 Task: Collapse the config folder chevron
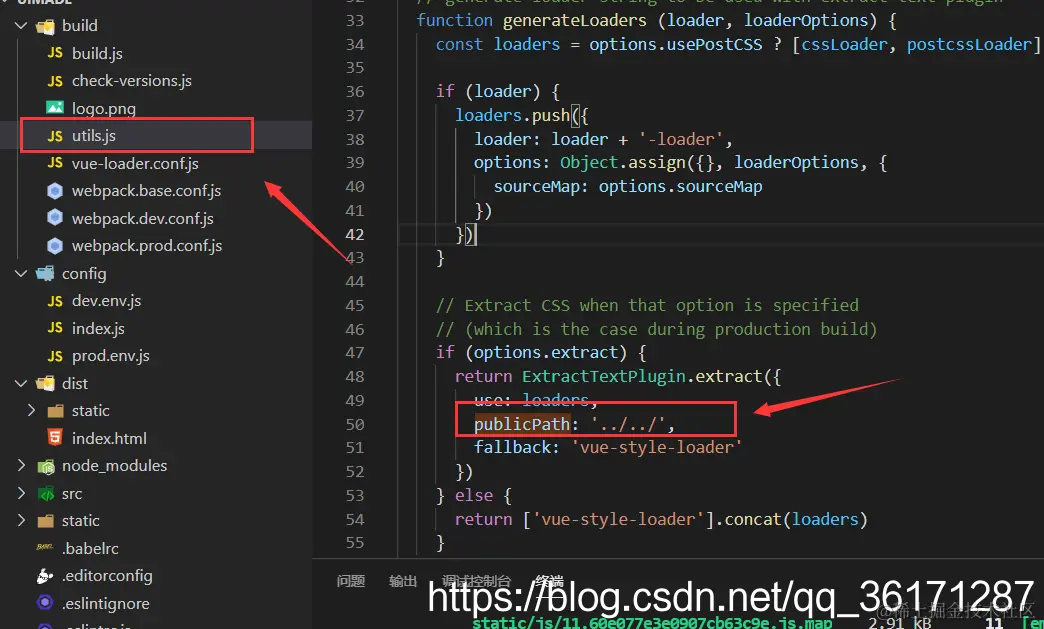click(21, 274)
